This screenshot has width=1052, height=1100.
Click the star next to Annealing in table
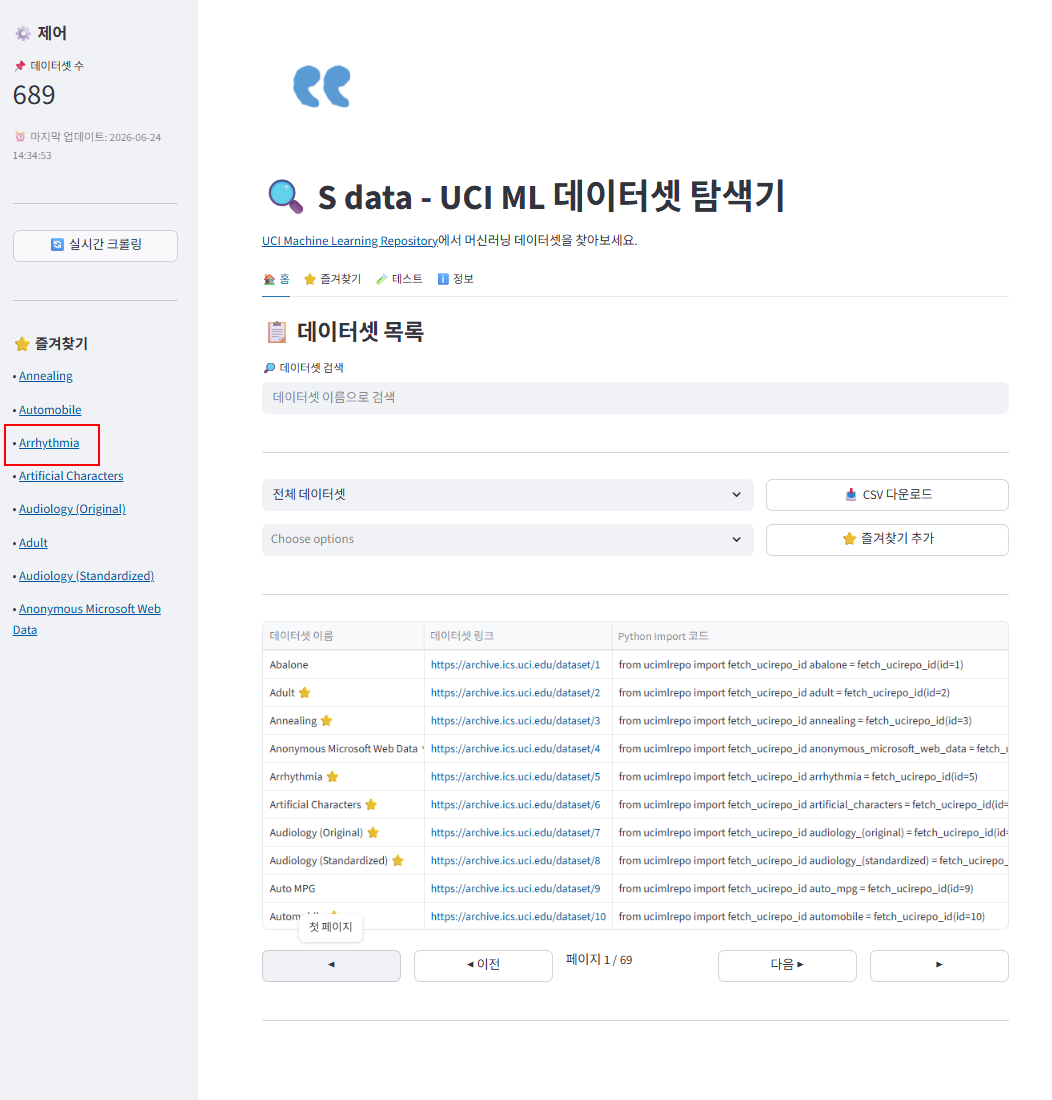[x=326, y=720]
